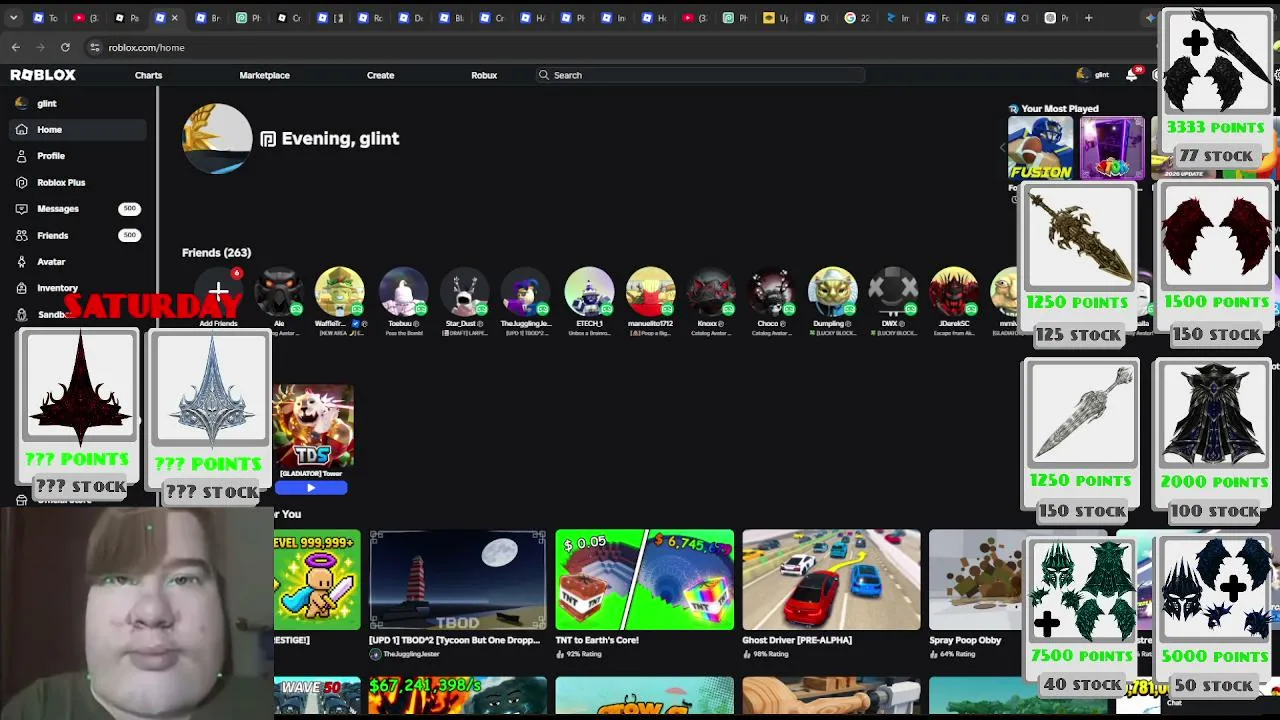Open friend Toebuu's avatar

point(403,291)
